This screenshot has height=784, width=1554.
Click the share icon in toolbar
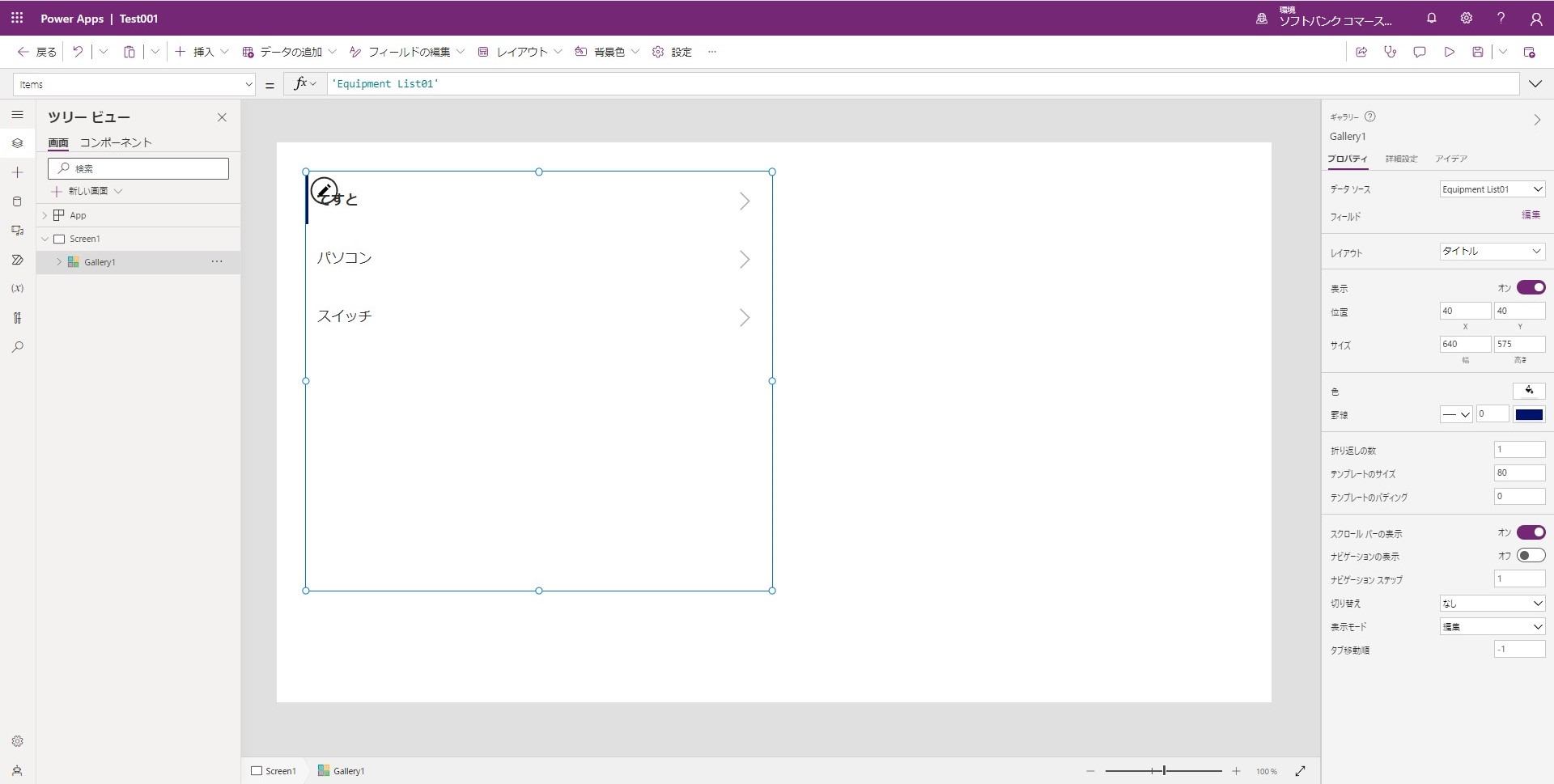[1361, 52]
